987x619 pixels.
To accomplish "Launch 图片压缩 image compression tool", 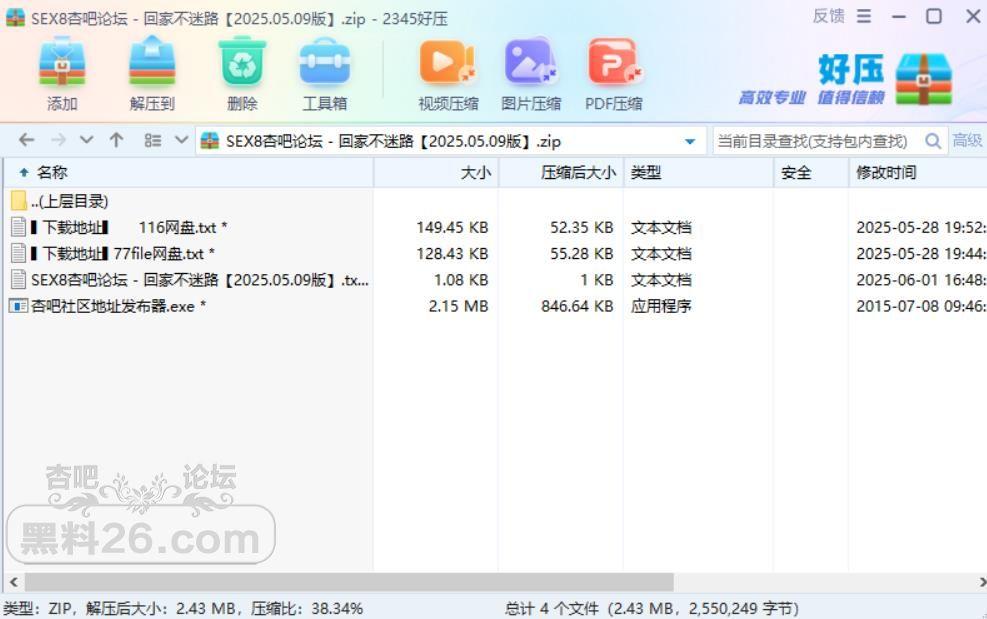I will tap(531, 61).
